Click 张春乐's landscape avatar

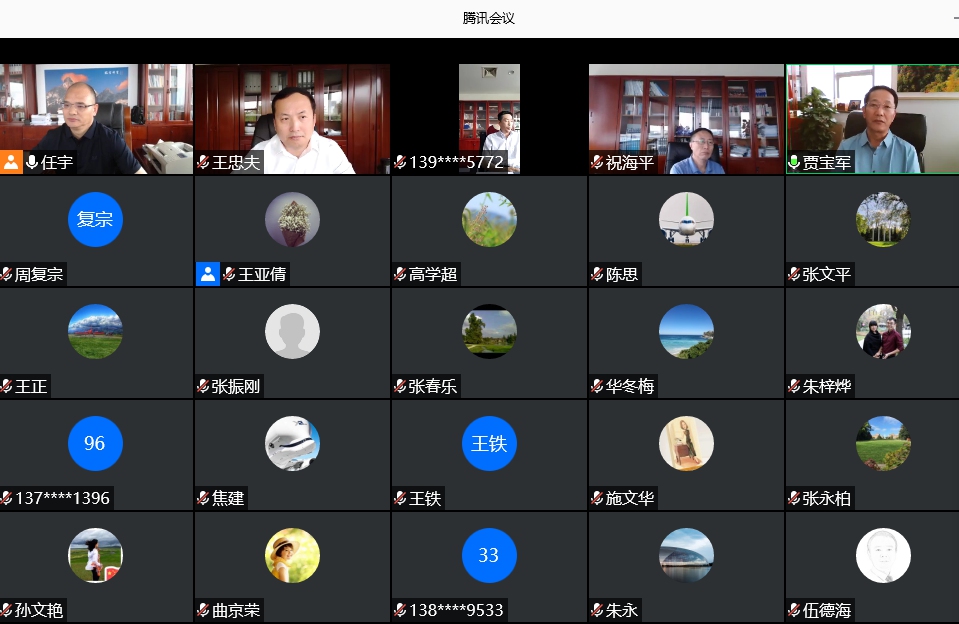pos(489,331)
